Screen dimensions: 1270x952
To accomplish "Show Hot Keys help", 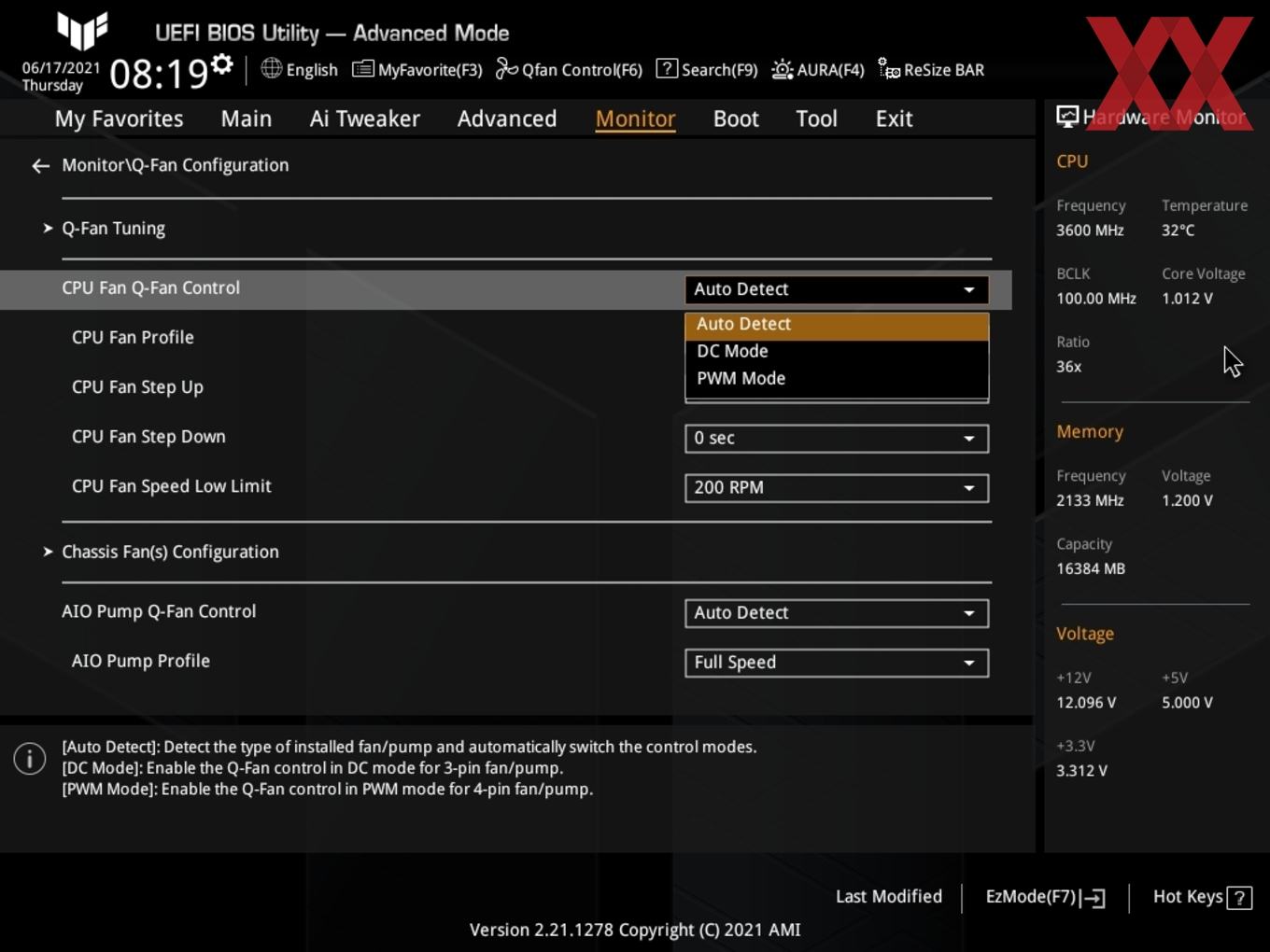I will coord(1202,897).
